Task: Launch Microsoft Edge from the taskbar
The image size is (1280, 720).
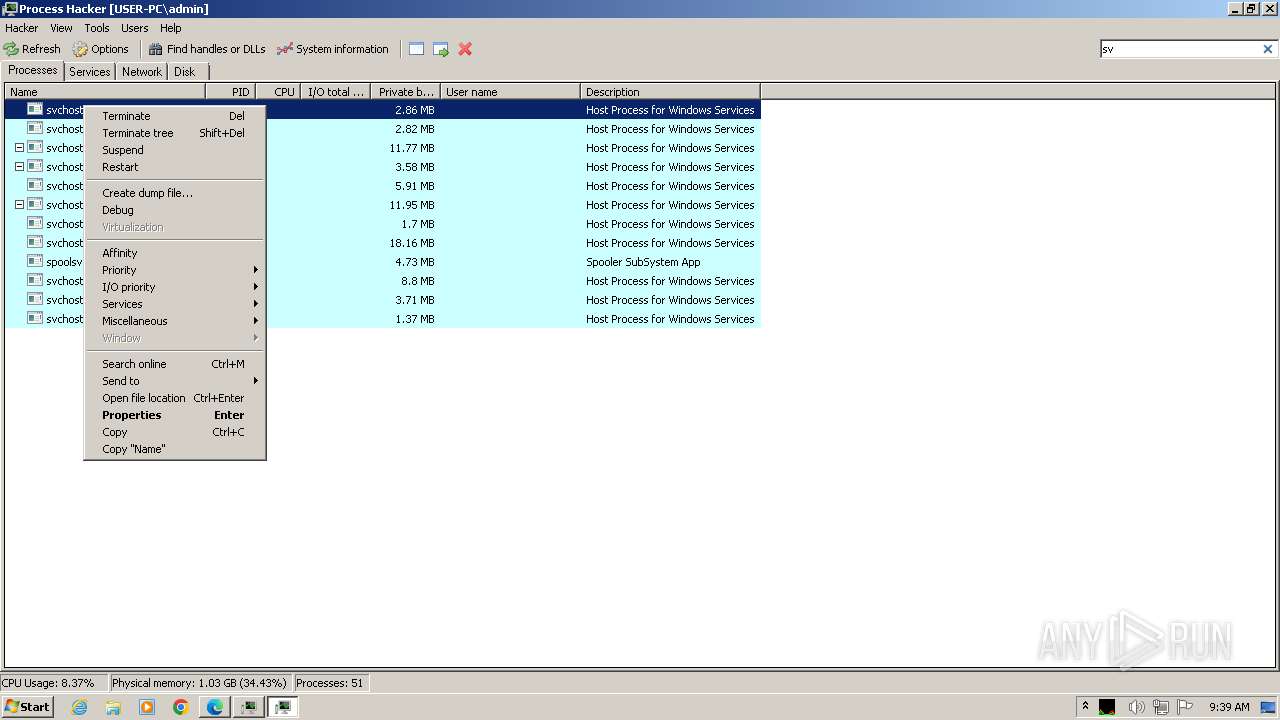Action: pyautogui.click(x=215, y=707)
